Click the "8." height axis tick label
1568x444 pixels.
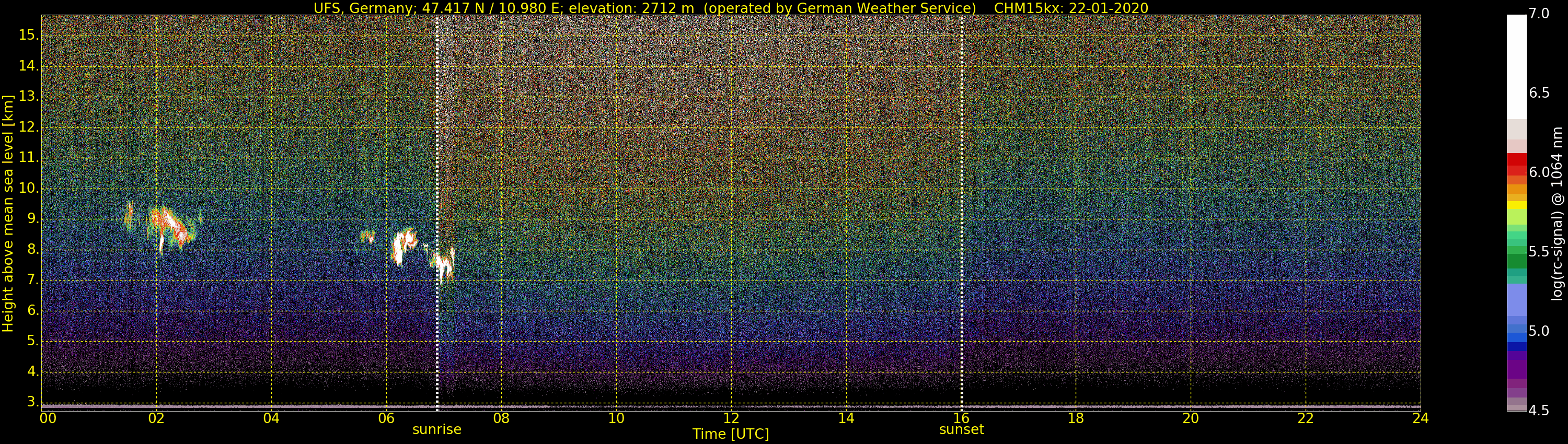coord(33,249)
